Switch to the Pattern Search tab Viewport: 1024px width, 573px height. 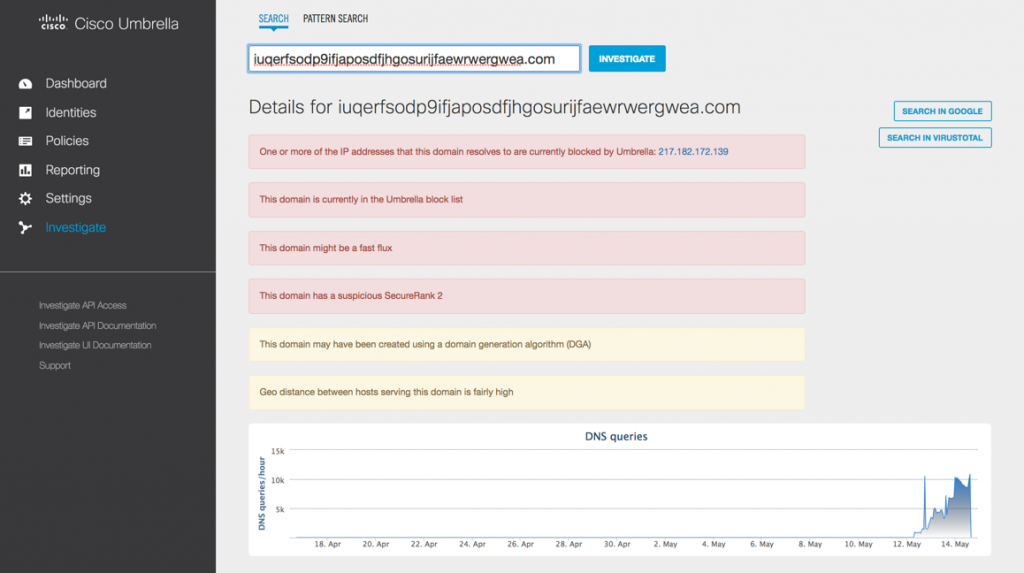(x=335, y=19)
